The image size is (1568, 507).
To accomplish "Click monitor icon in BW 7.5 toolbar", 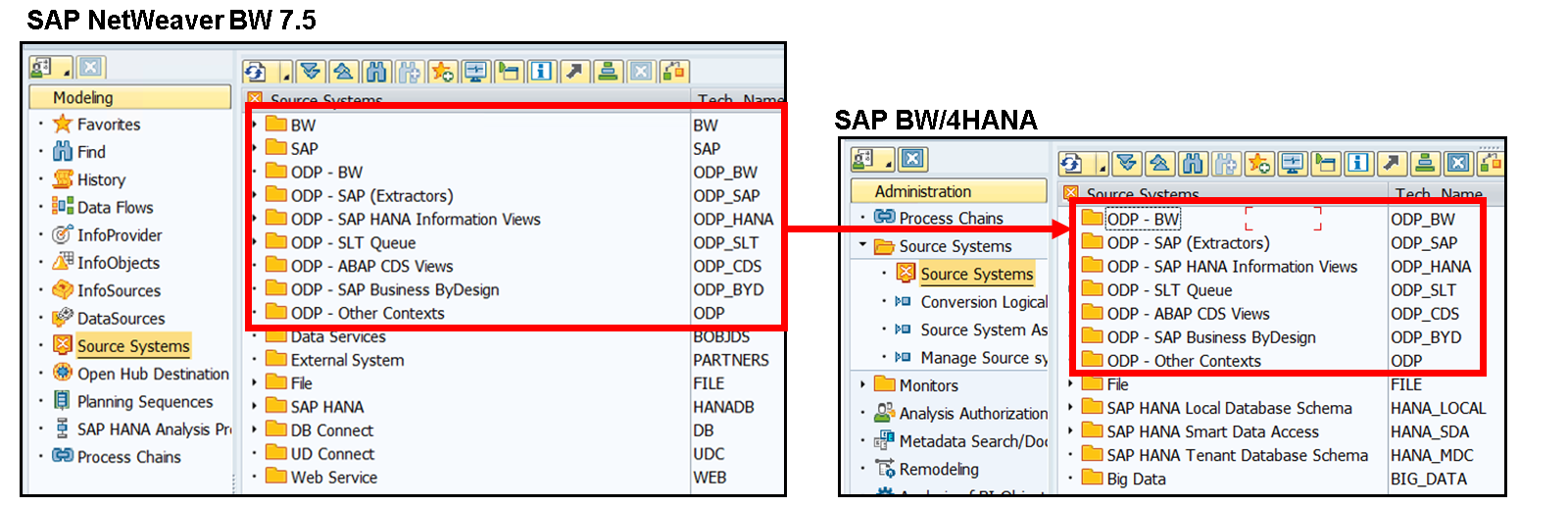I will tap(475, 72).
